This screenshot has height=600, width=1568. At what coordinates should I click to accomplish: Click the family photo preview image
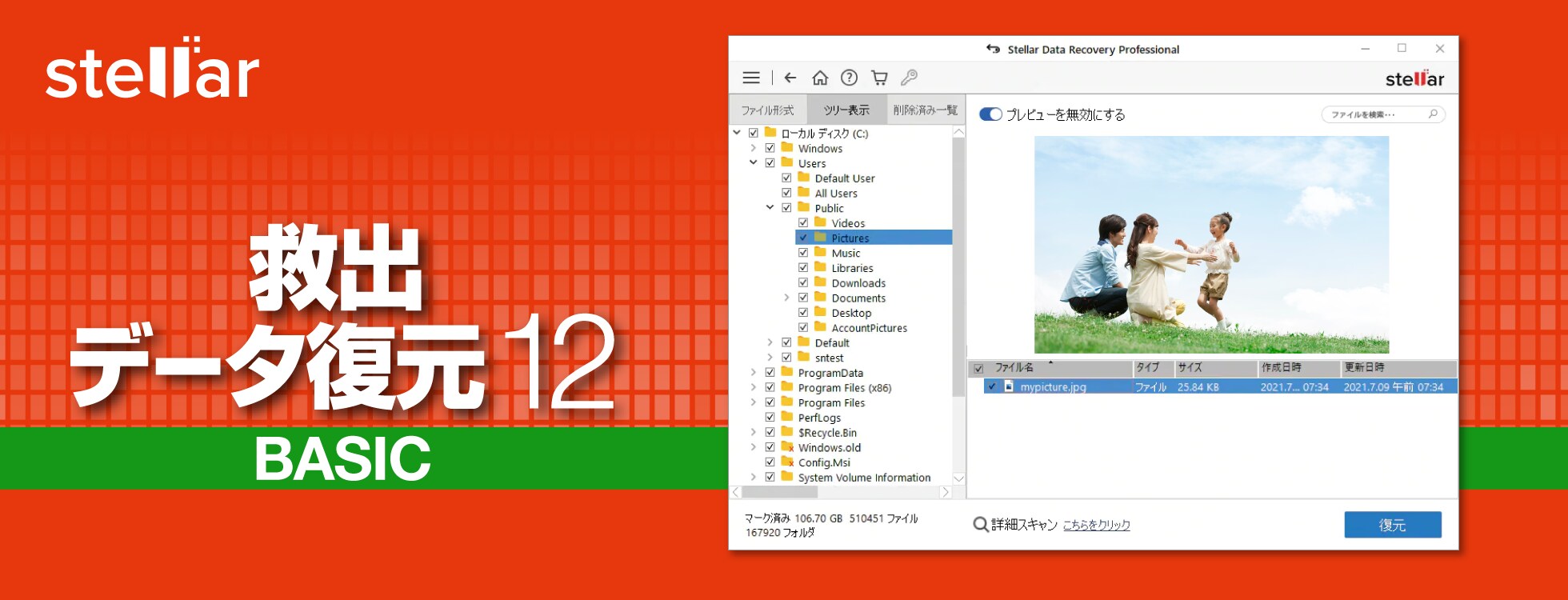(x=1211, y=245)
